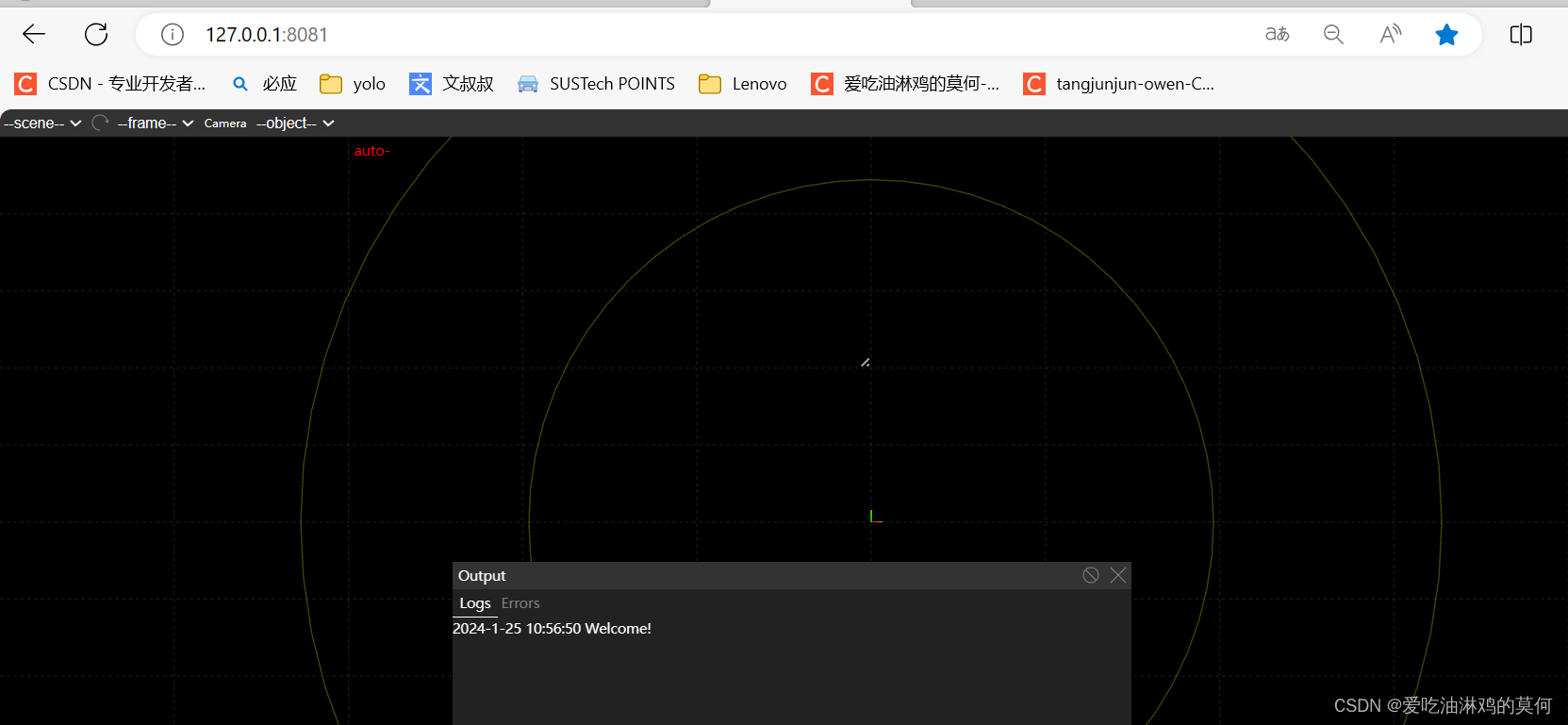The image size is (1568, 725).
Task: Open the split screen icon
Action: (1521, 35)
